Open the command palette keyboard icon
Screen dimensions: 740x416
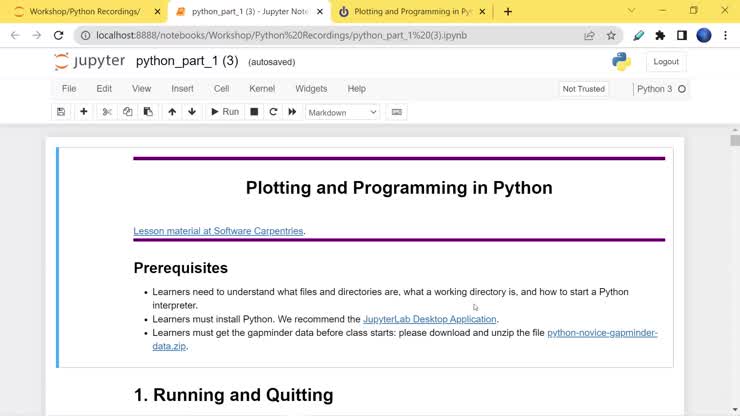pos(397,112)
